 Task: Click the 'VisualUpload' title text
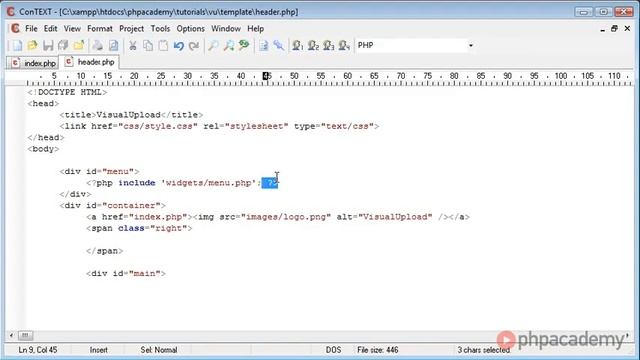[x=128, y=115]
